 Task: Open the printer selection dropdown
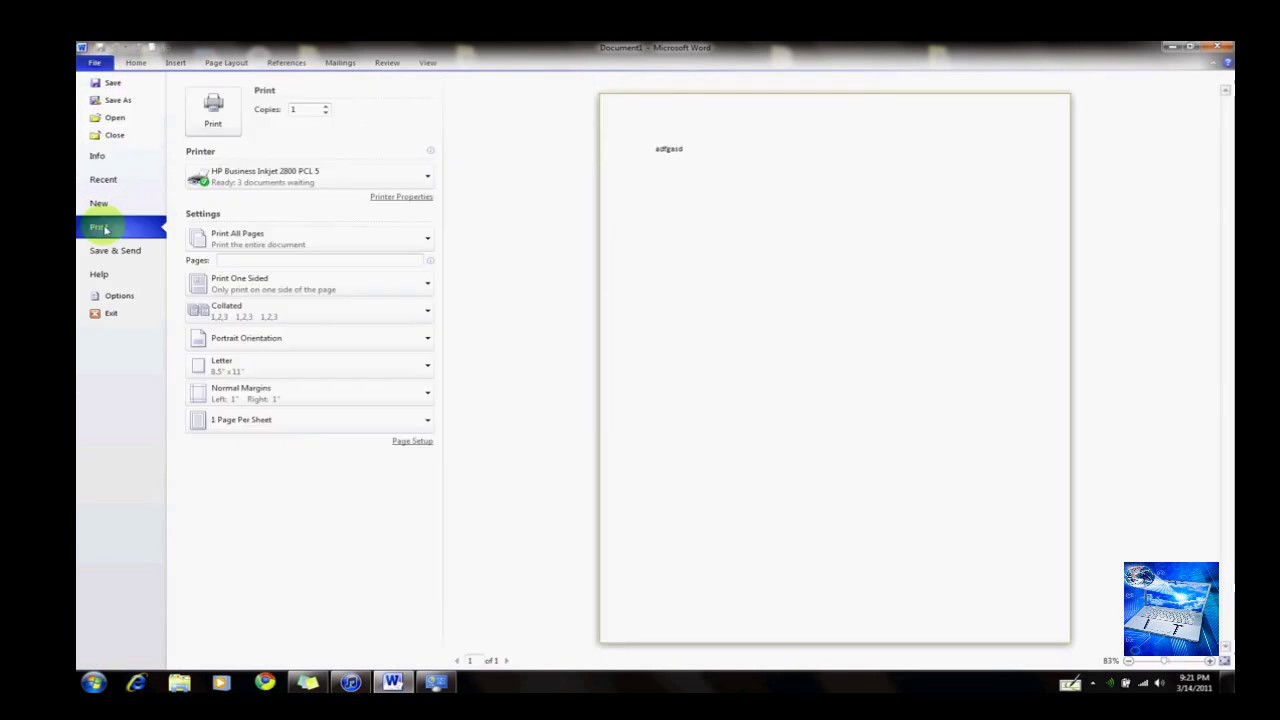point(310,177)
